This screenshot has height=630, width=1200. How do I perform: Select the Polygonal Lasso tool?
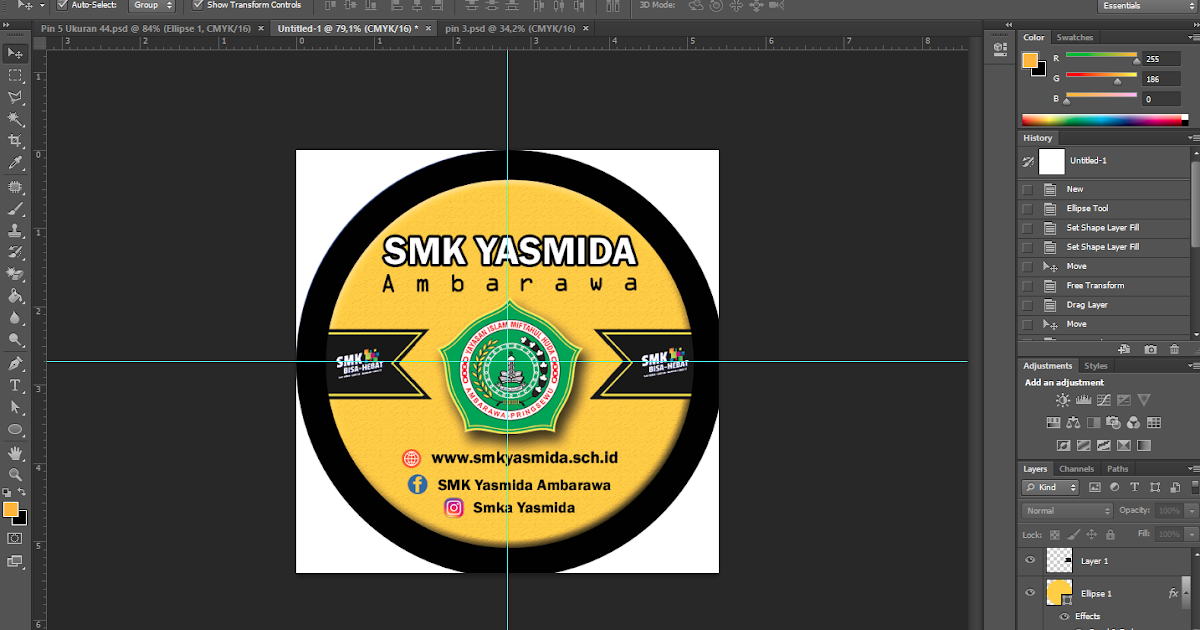[x=15, y=97]
